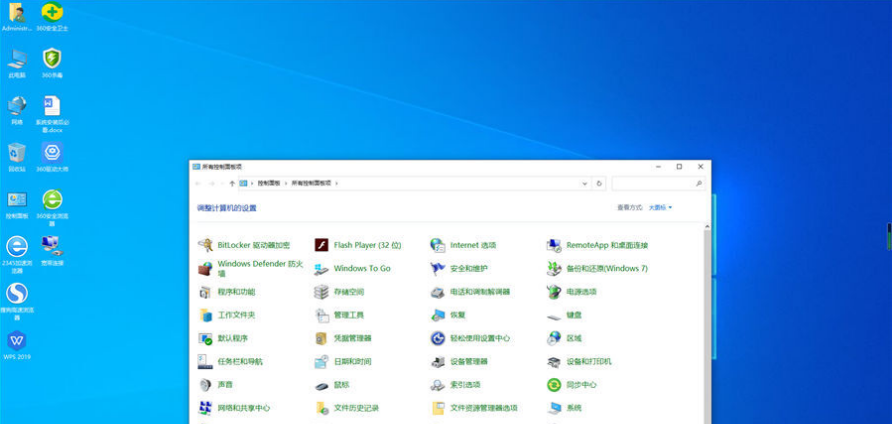Screen dimensions: 892x424
Task: Click the up-one-level arrow button
Action: pos(232,184)
